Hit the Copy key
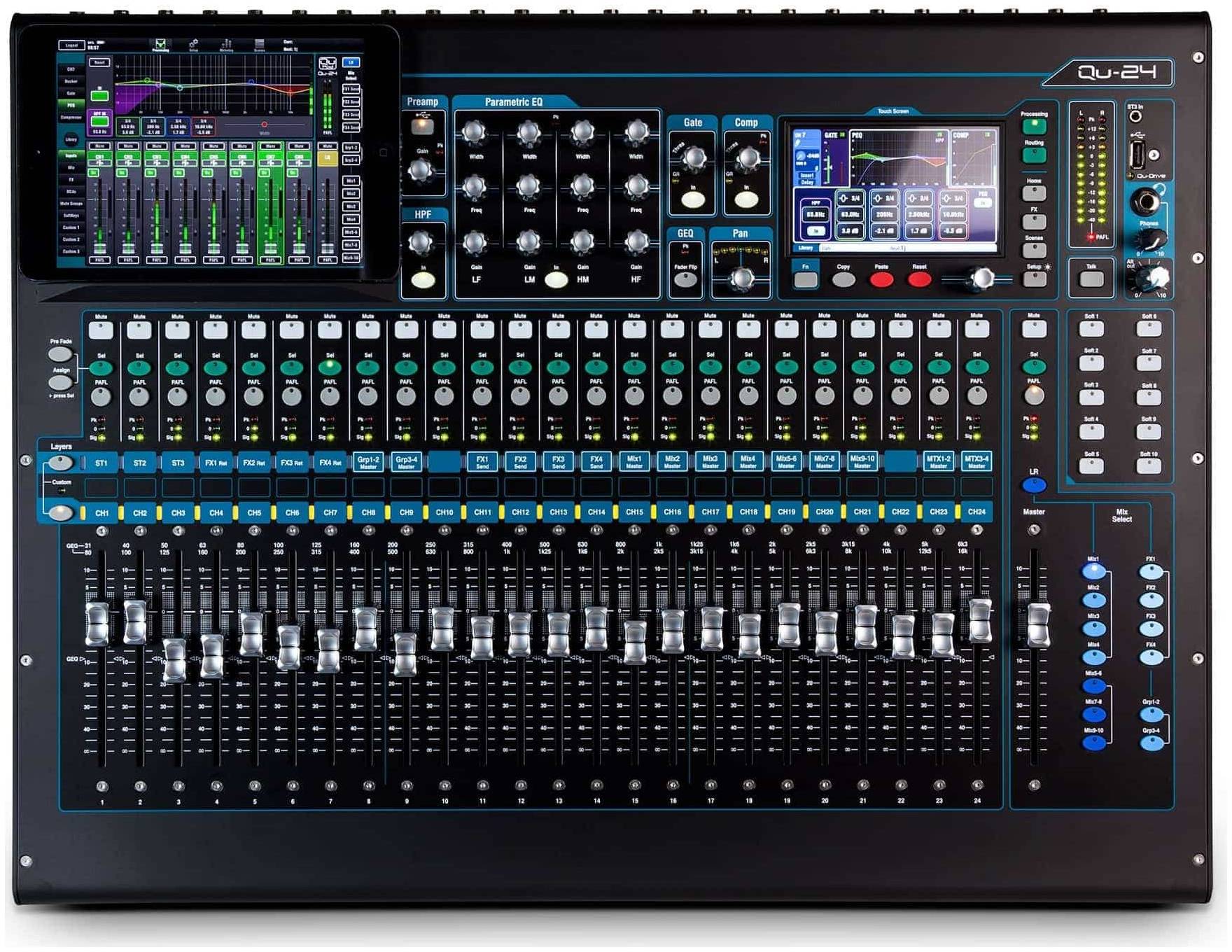This screenshot has width=1232, height=952. click(843, 279)
